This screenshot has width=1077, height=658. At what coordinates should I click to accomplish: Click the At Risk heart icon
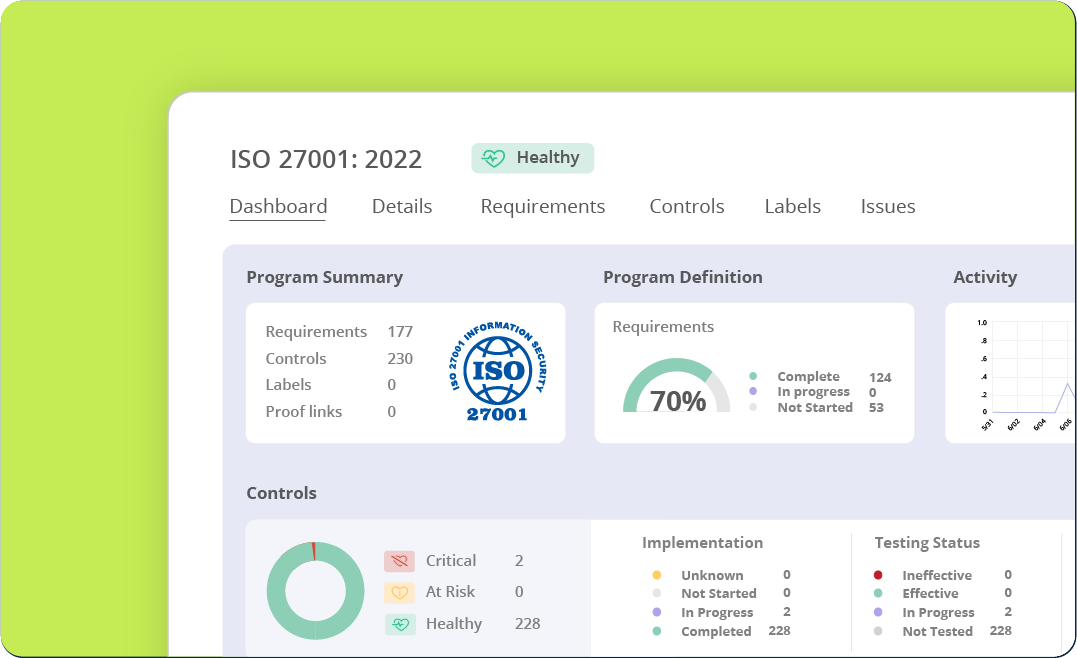[399, 592]
